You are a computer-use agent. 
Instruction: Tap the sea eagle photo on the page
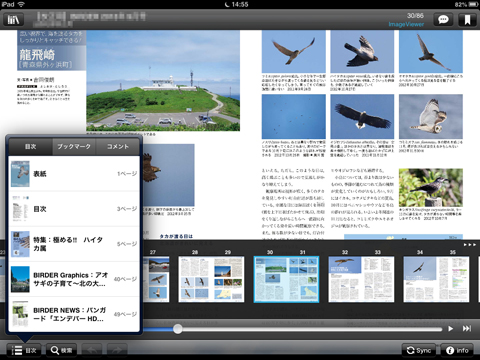pyautogui.click(x=362, y=117)
